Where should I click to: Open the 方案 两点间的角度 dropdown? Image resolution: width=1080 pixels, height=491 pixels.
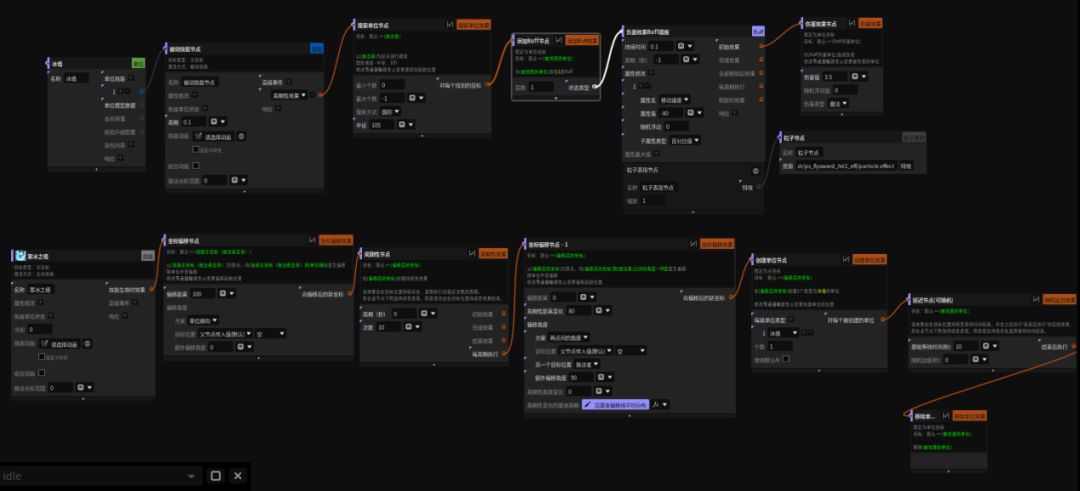point(568,338)
